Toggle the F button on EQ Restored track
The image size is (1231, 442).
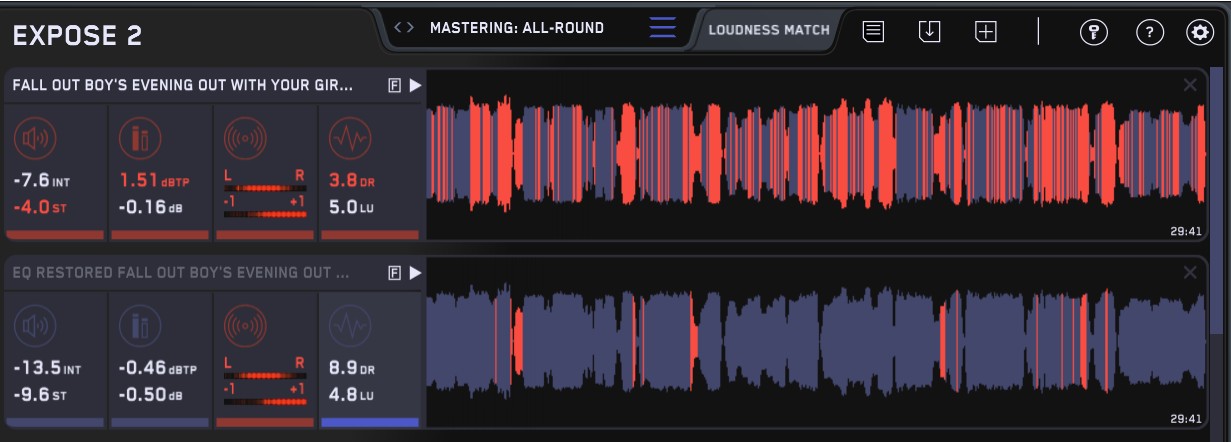click(x=395, y=273)
